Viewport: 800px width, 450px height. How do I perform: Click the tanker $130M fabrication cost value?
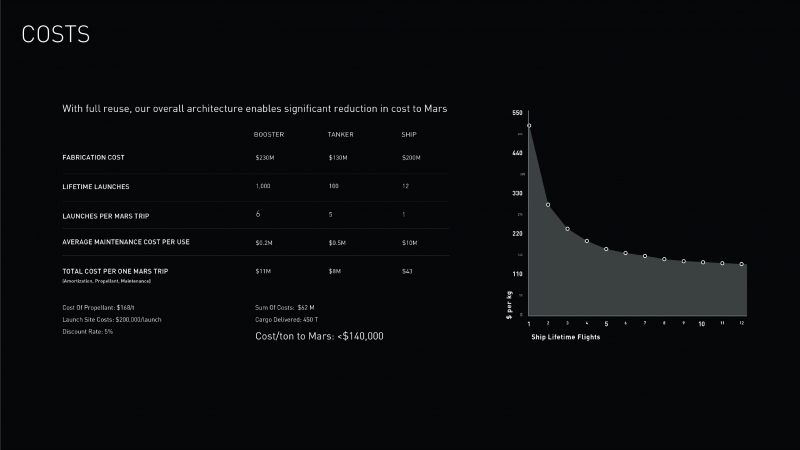(x=338, y=158)
